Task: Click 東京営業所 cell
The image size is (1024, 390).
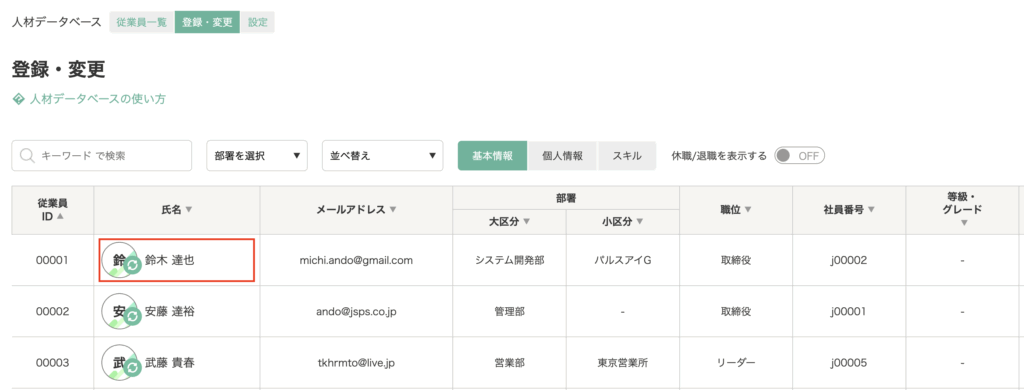Action: click(x=623, y=362)
